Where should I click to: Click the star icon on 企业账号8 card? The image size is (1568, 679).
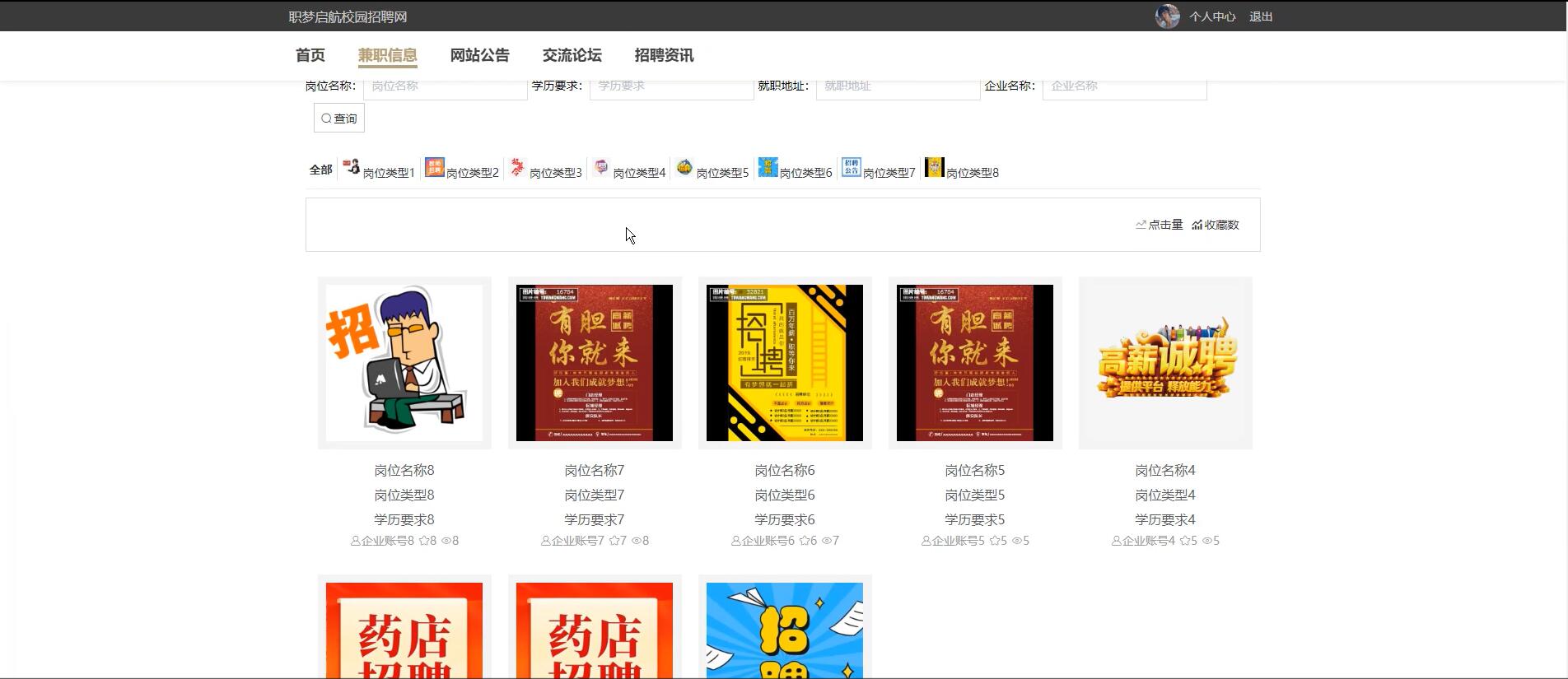point(423,541)
